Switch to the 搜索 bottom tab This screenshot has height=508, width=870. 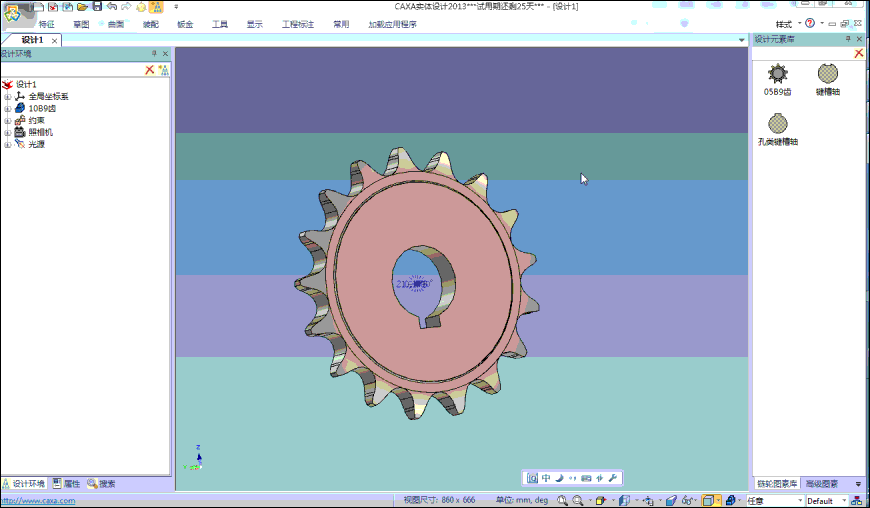(x=102, y=484)
